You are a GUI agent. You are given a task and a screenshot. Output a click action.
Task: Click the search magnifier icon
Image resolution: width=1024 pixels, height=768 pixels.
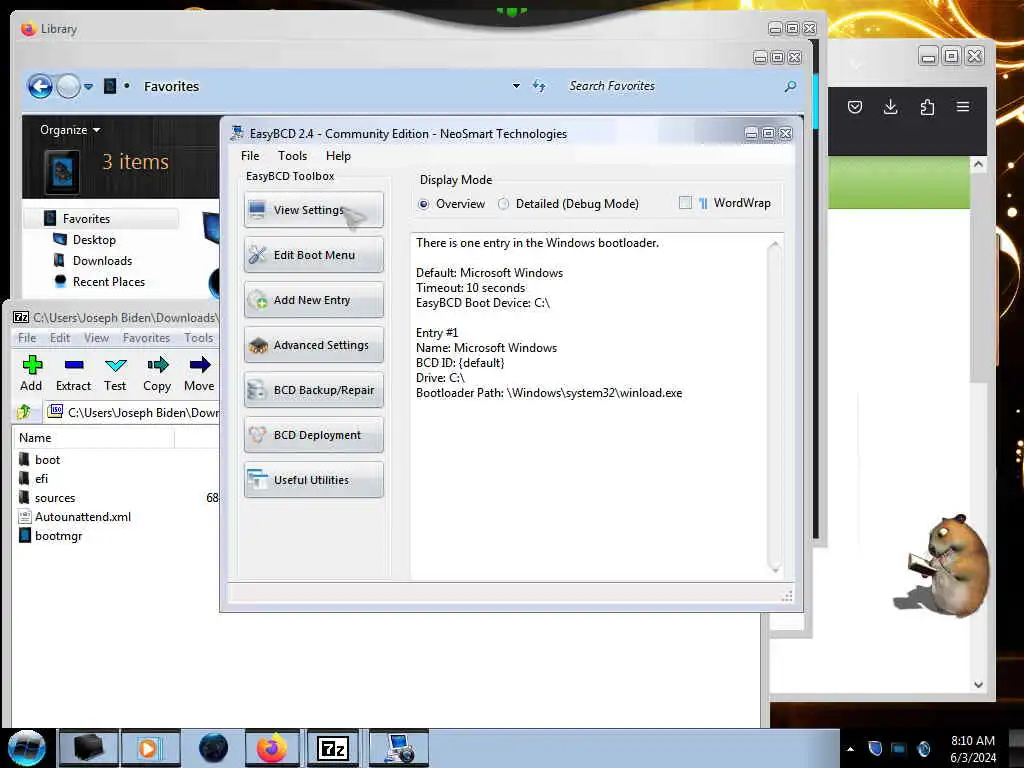click(790, 86)
